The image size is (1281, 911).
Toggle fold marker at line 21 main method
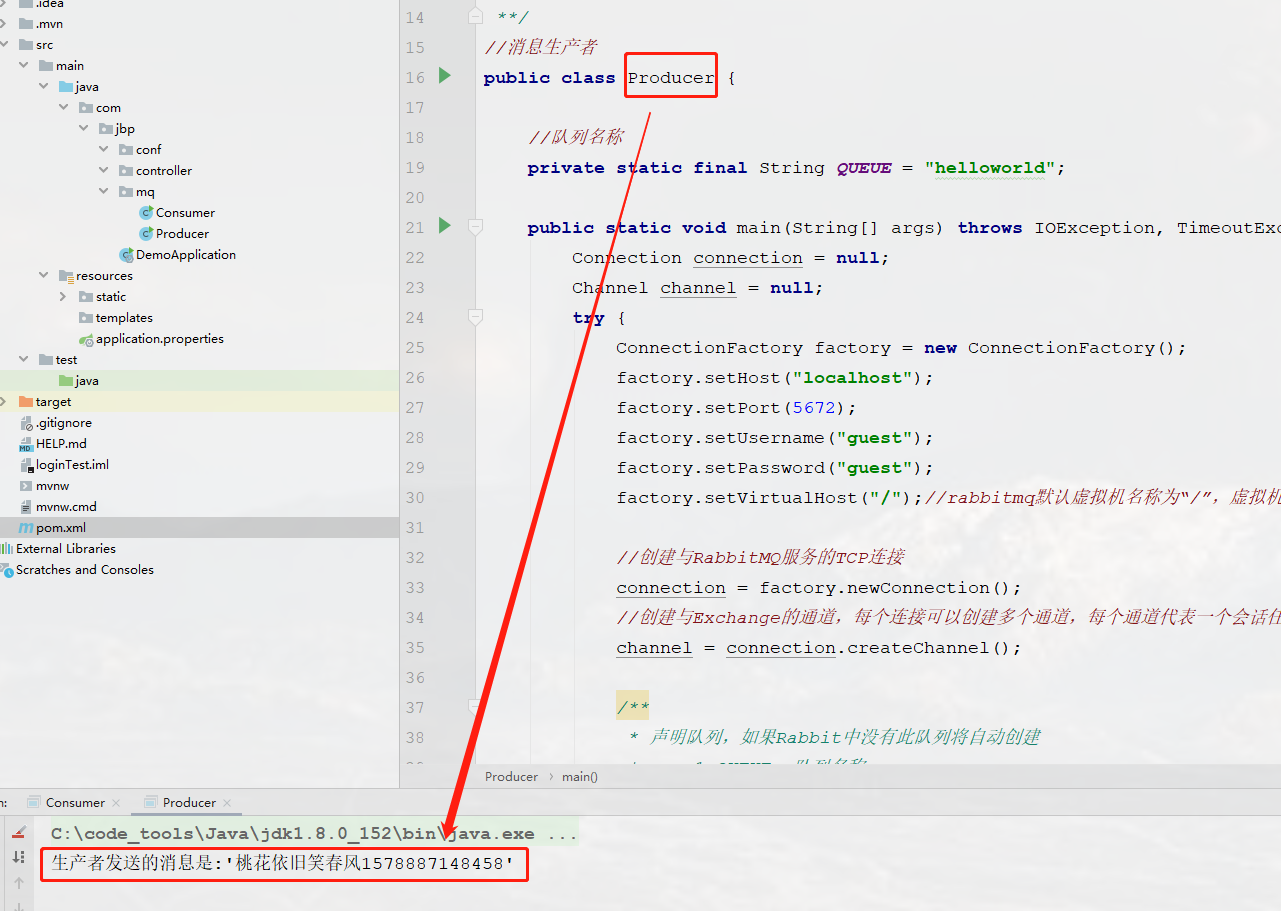click(476, 226)
